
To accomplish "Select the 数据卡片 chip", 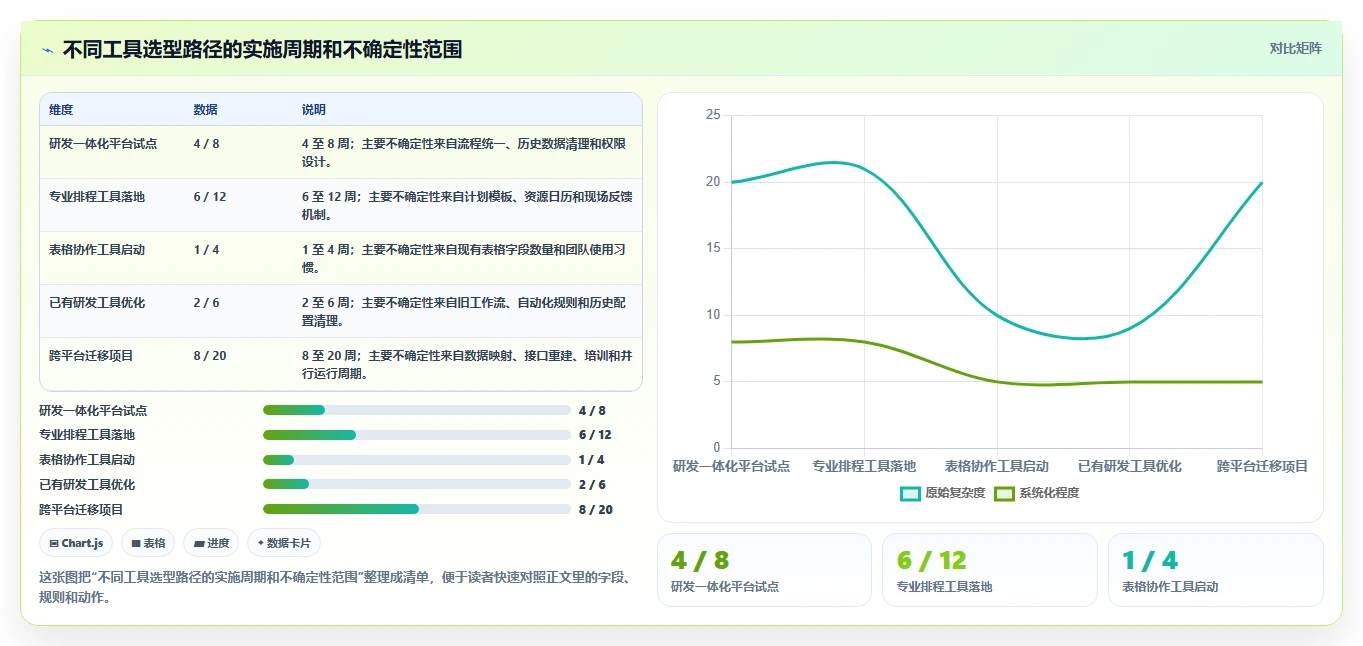I will tap(284, 543).
